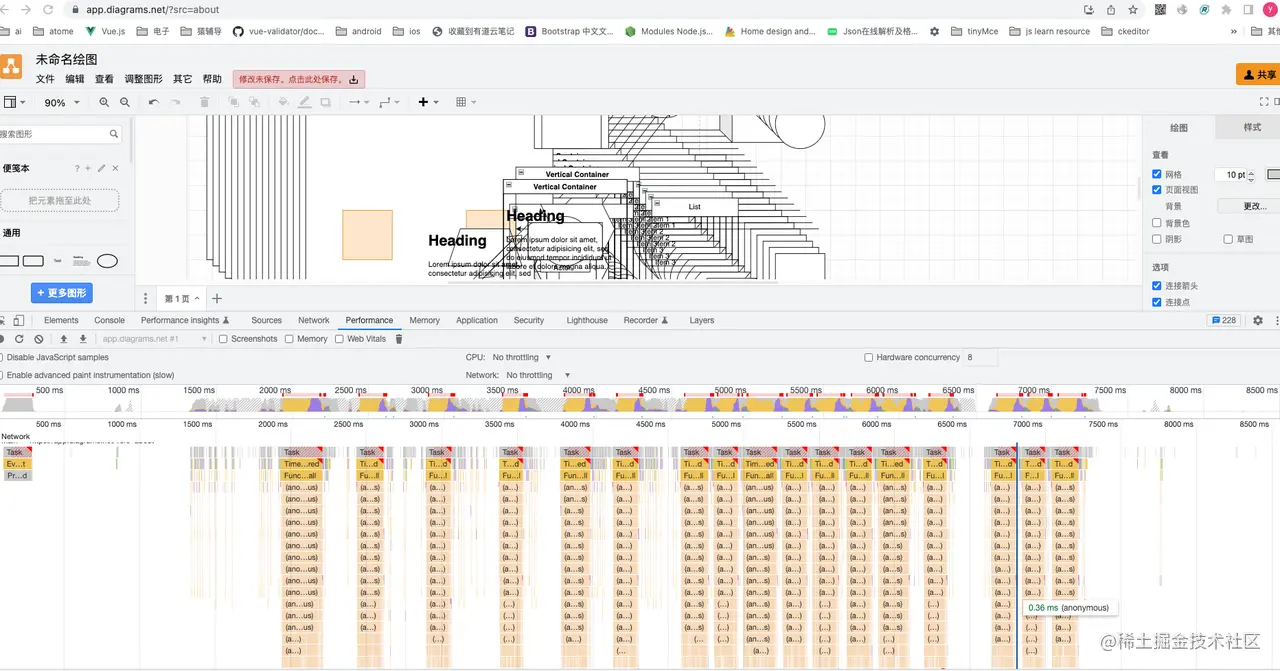
Task: Enable the 阴影 shadow checkbox
Action: (x=1157, y=239)
